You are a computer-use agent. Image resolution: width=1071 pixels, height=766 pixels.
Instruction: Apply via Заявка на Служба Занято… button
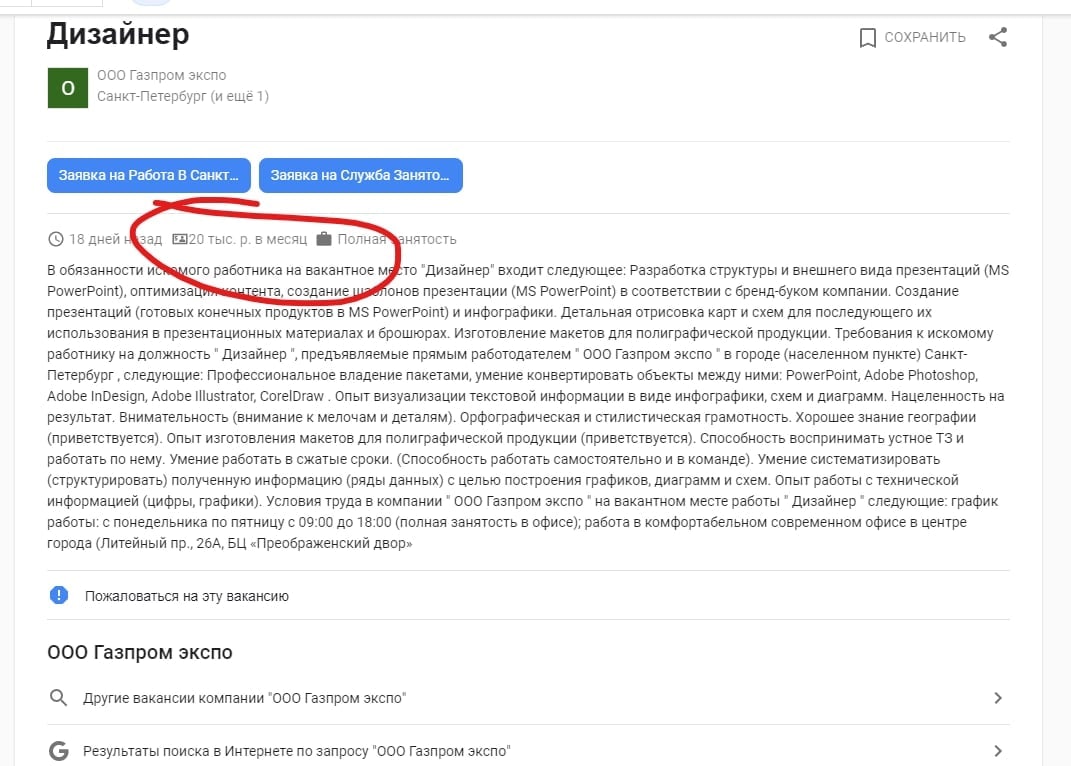click(x=361, y=176)
